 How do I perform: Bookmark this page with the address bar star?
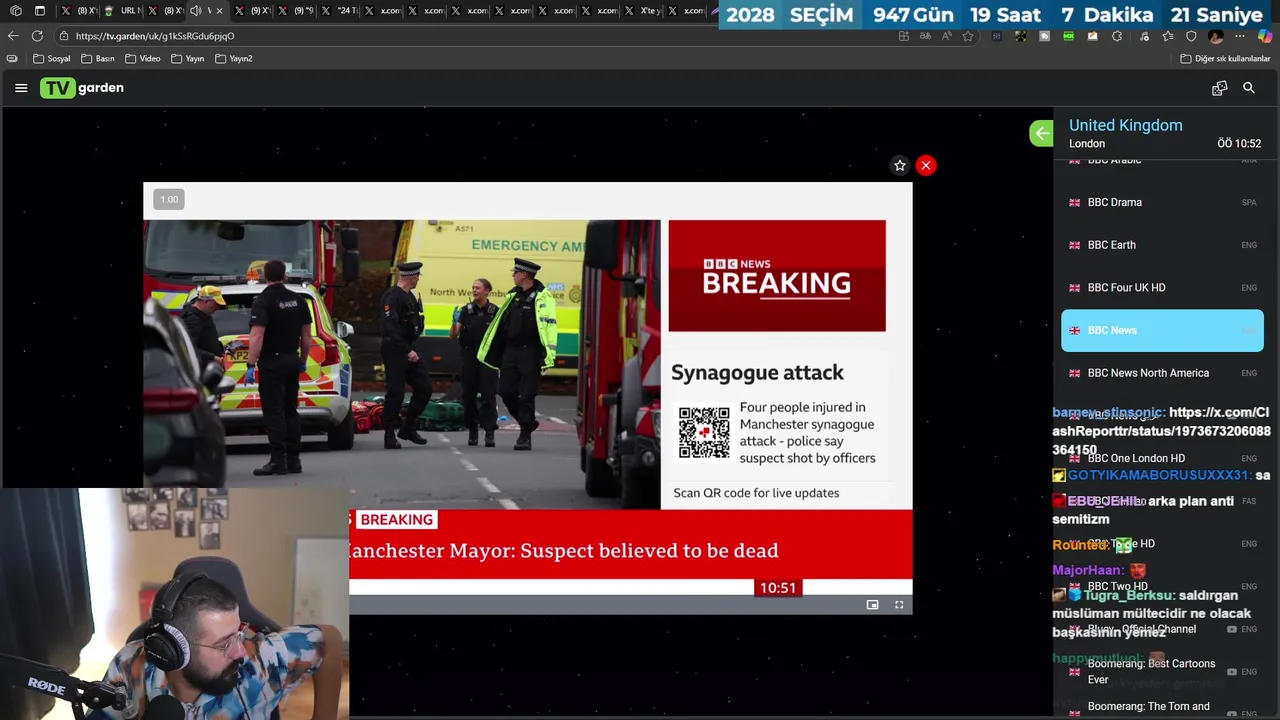(x=968, y=36)
